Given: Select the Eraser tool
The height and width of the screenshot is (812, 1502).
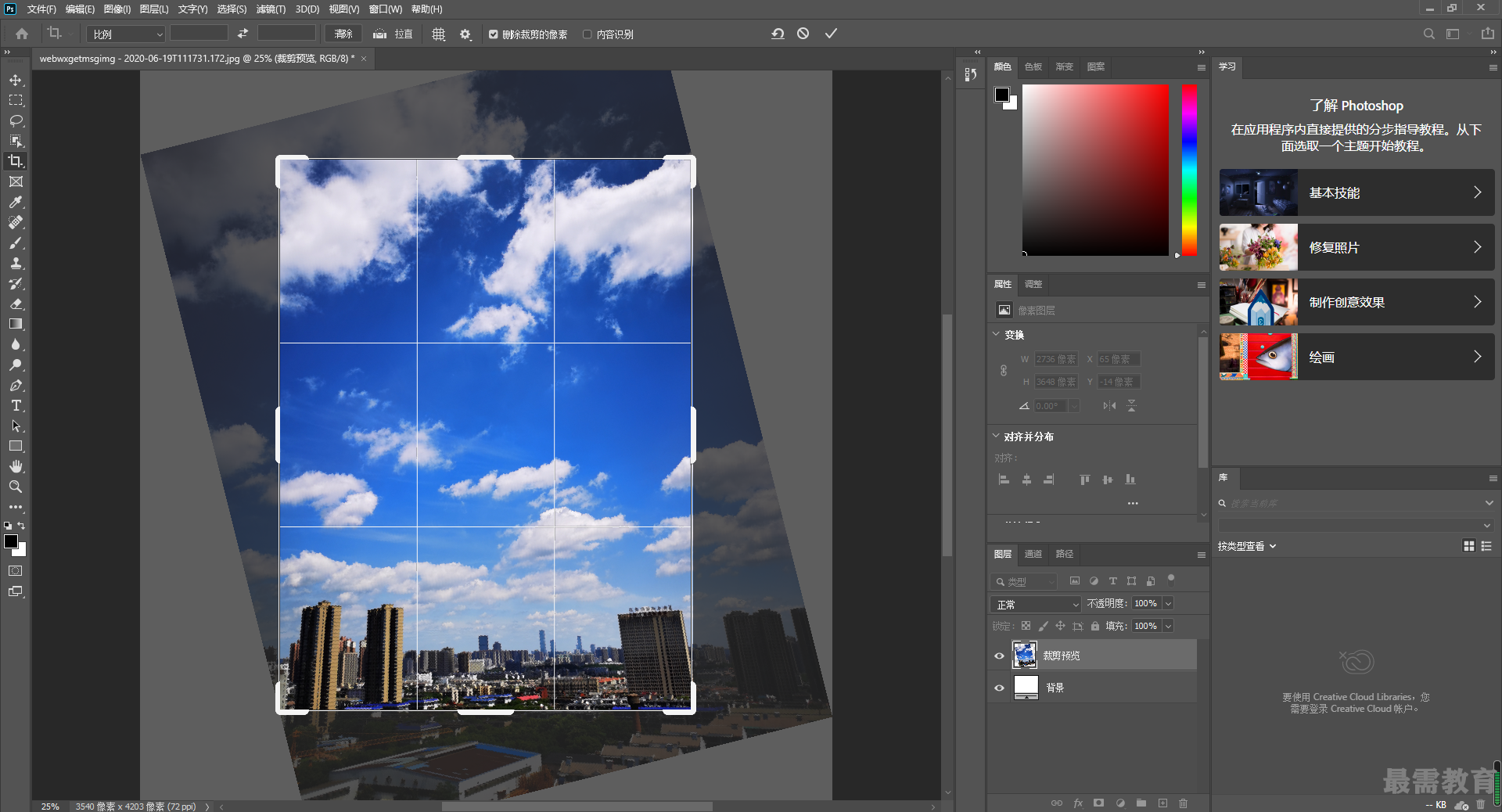Looking at the screenshot, I should pos(16,304).
